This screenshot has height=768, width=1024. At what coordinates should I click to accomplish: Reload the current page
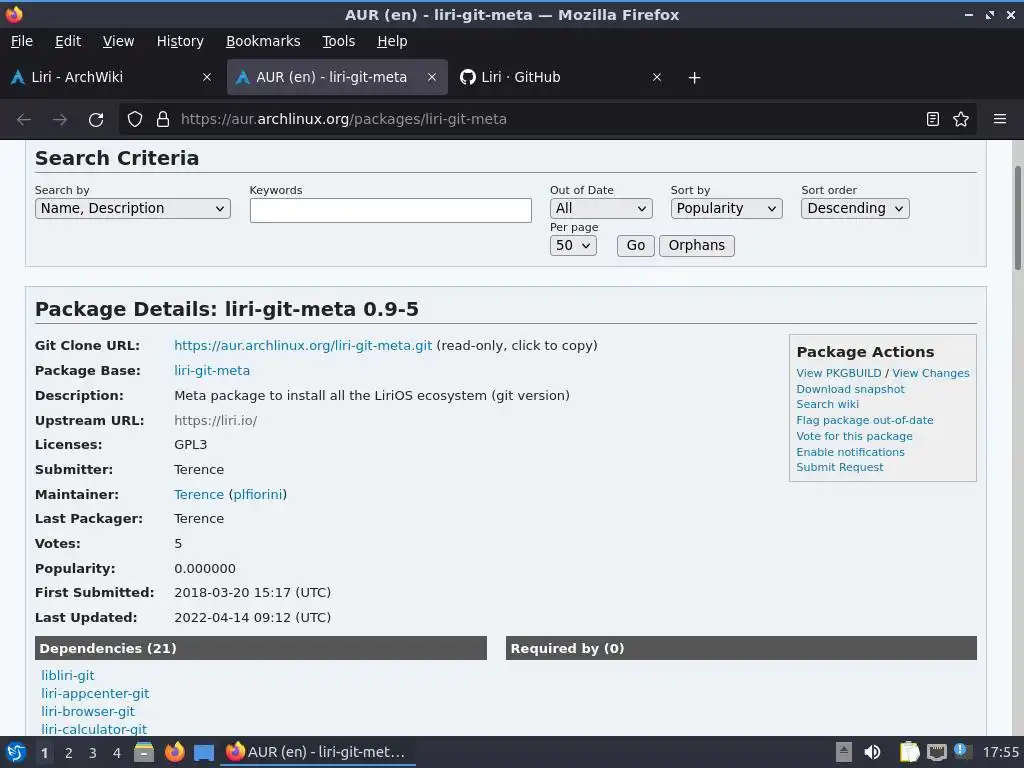[96, 120]
